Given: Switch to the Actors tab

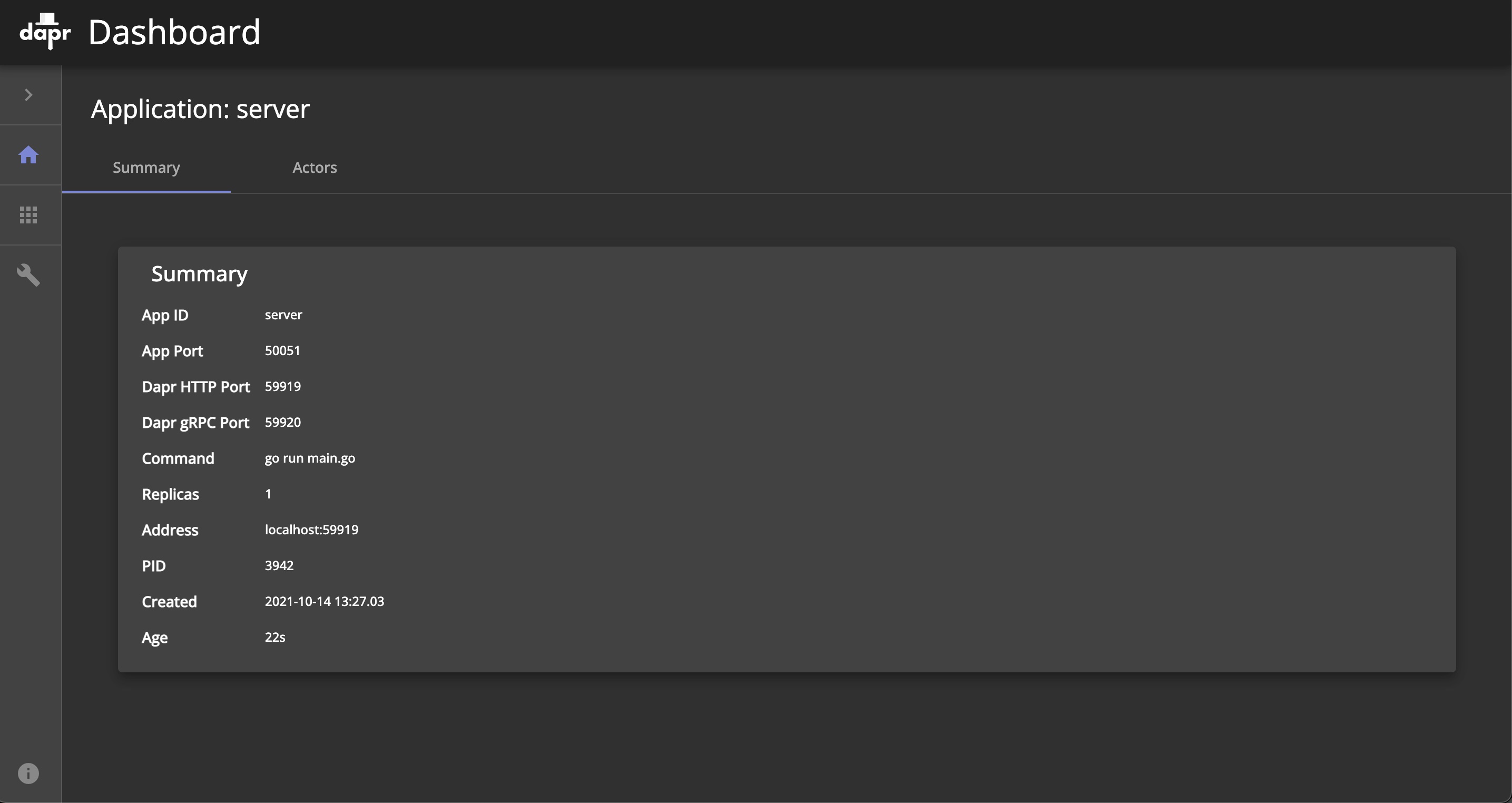Looking at the screenshot, I should click(315, 168).
